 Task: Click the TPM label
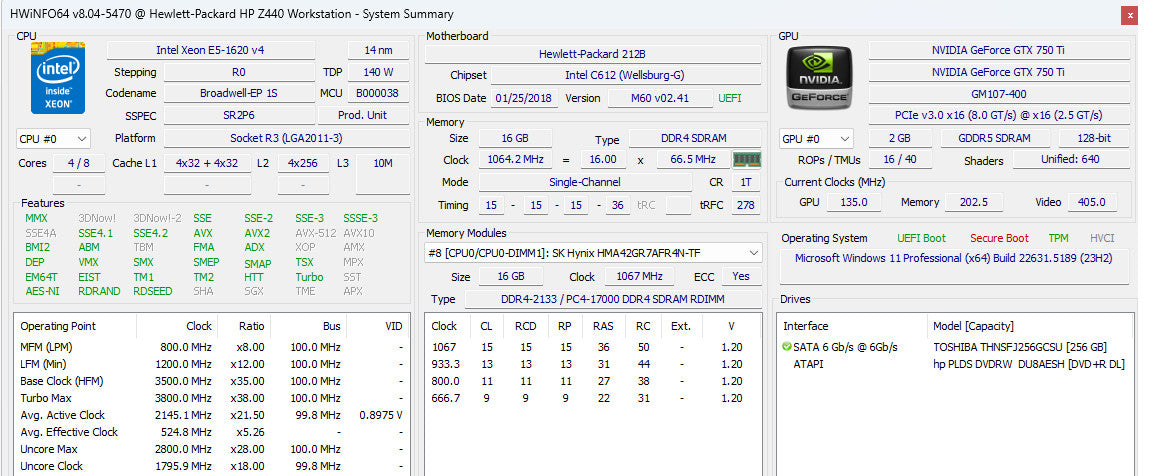pos(1059,238)
